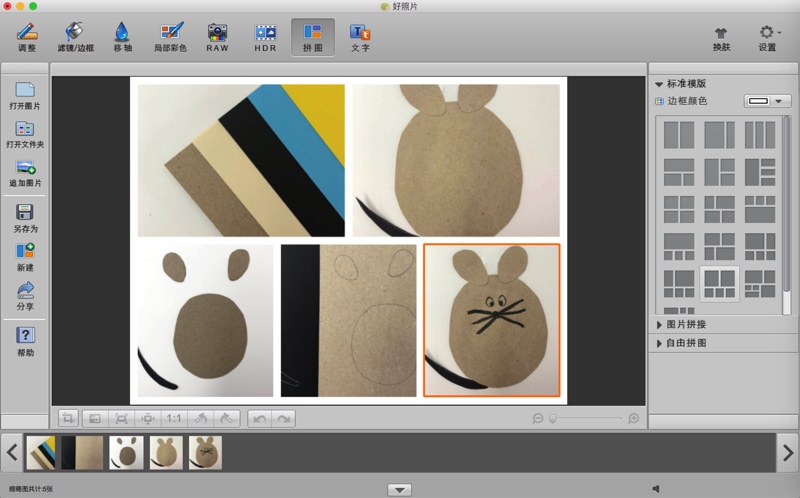Choose the wide-left narrow-right two-column template

click(719, 135)
